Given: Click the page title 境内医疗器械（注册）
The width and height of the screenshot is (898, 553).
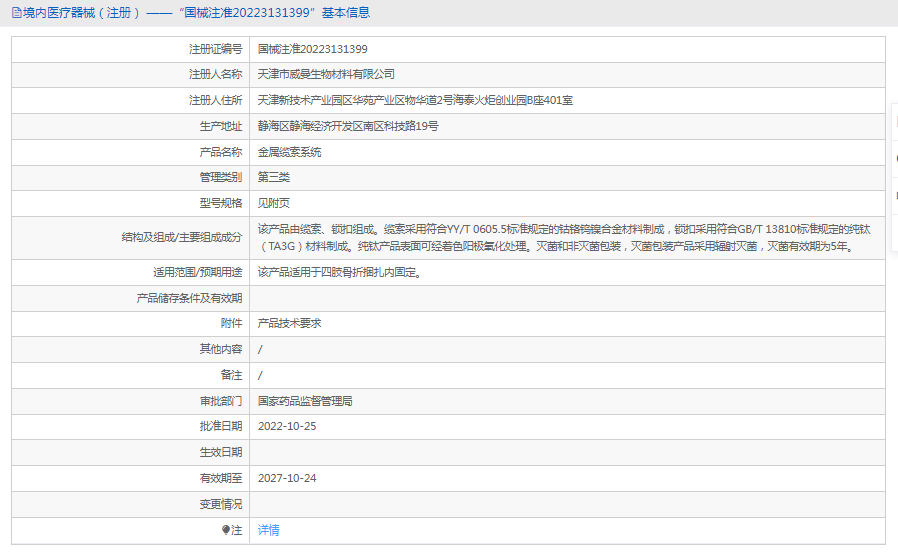Looking at the screenshot, I should pyautogui.click(x=82, y=13).
